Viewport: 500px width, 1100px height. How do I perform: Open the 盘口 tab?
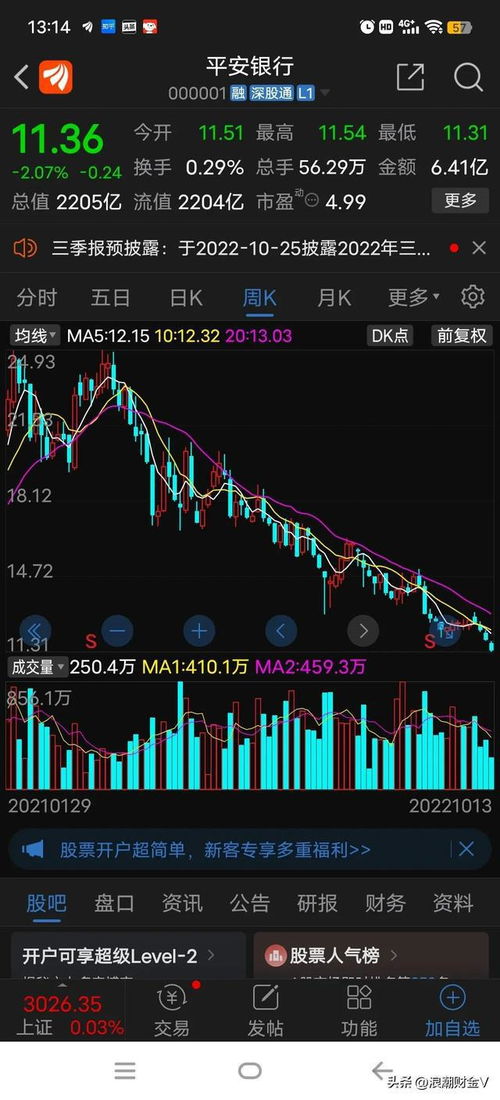click(x=114, y=903)
